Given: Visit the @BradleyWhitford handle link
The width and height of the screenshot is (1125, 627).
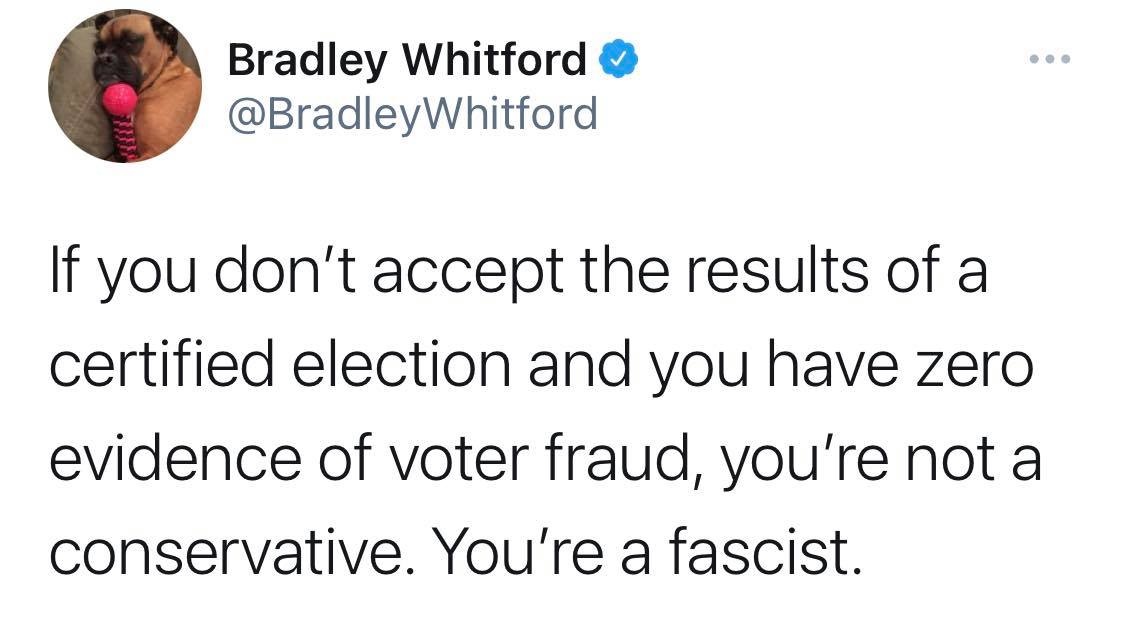Looking at the screenshot, I should [x=412, y=114].
